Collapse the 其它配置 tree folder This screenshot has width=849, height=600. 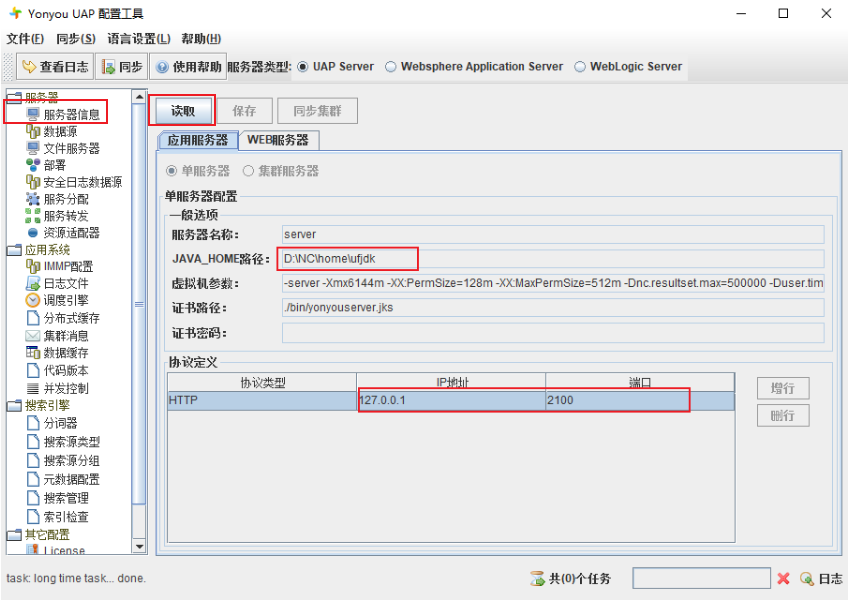coord(14,535)
